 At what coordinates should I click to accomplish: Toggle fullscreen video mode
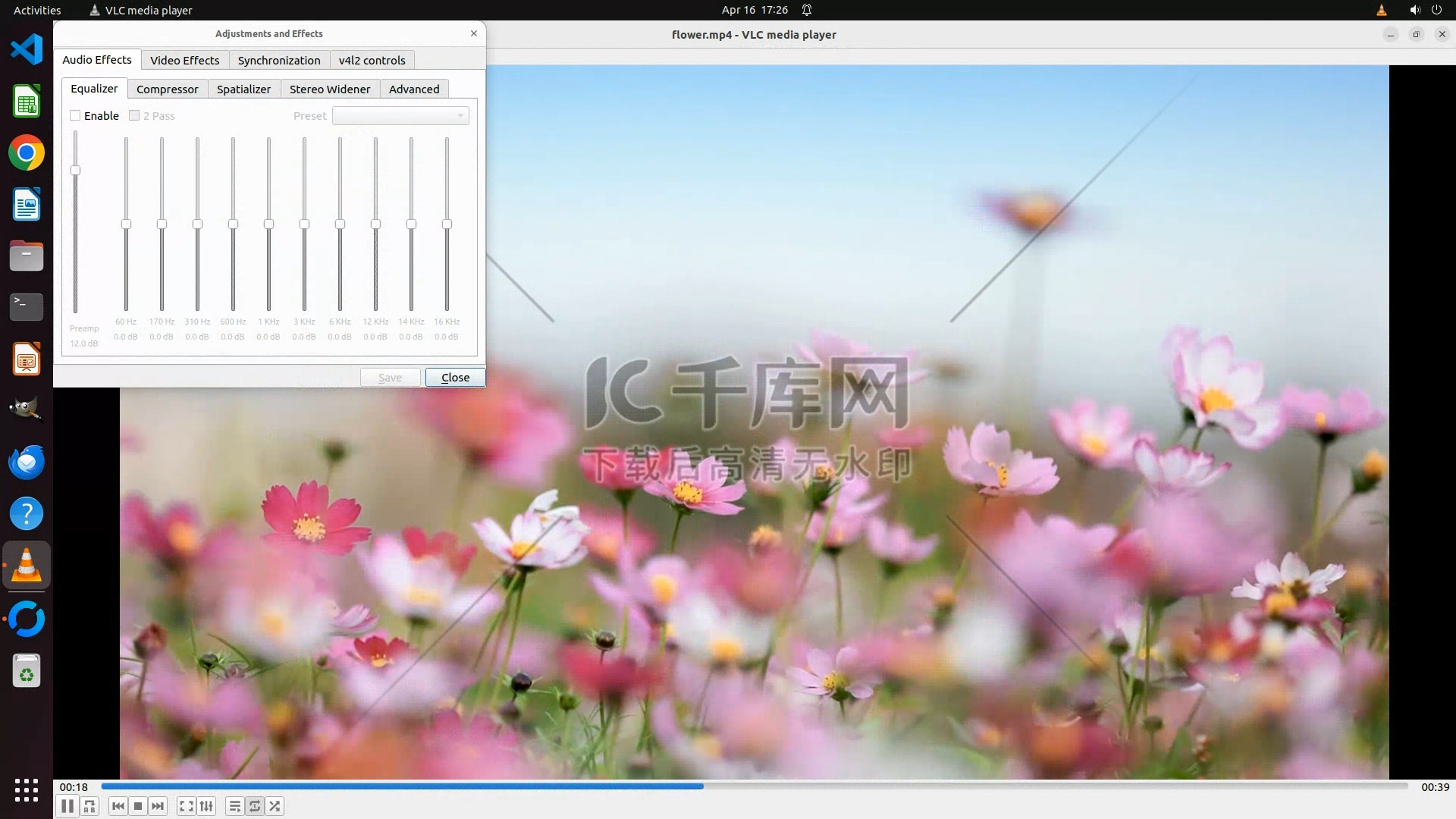click(186, 806)
